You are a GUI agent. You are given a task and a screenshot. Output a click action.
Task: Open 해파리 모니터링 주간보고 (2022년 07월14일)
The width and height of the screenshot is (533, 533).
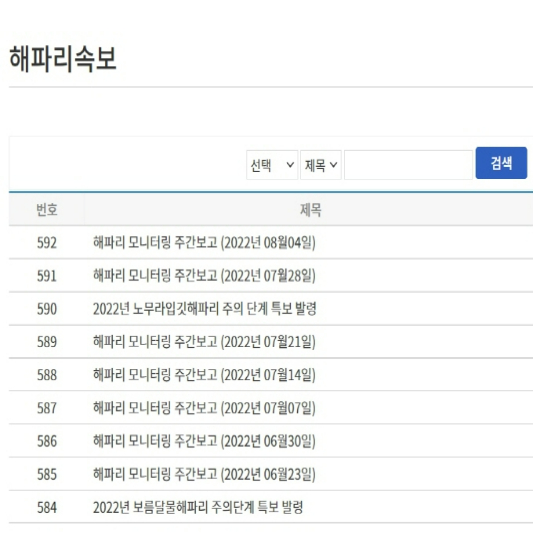pos(204,375)
